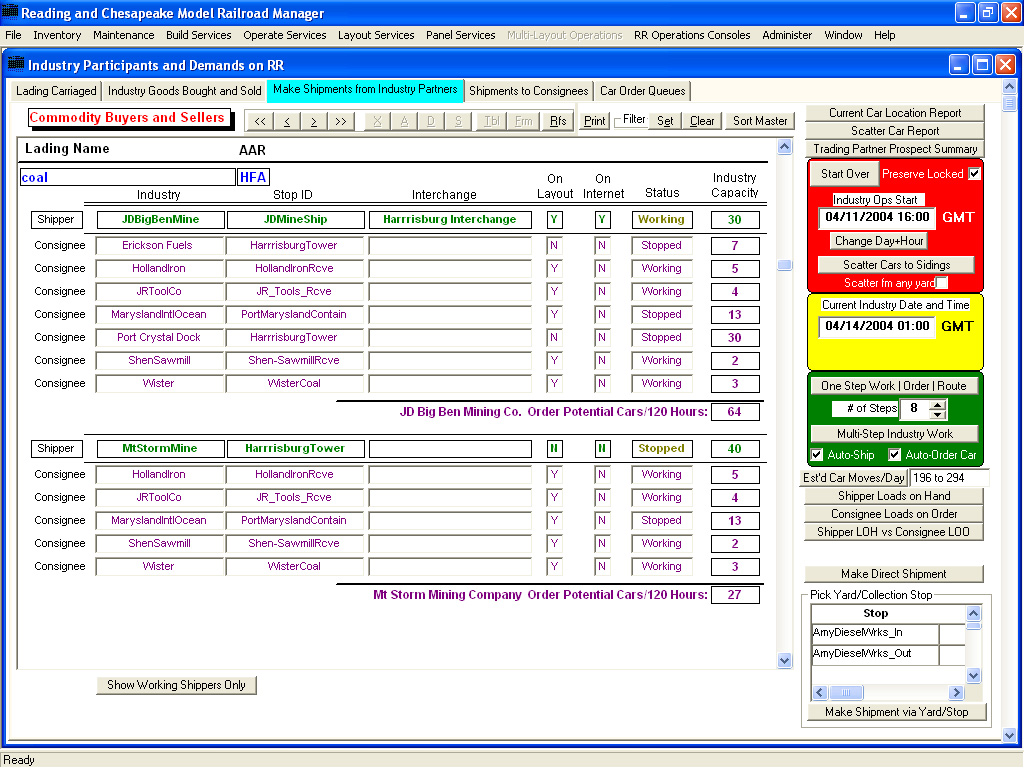Click Shipper Loads on Hand button

pyautogui.click(x=893, y=496)
